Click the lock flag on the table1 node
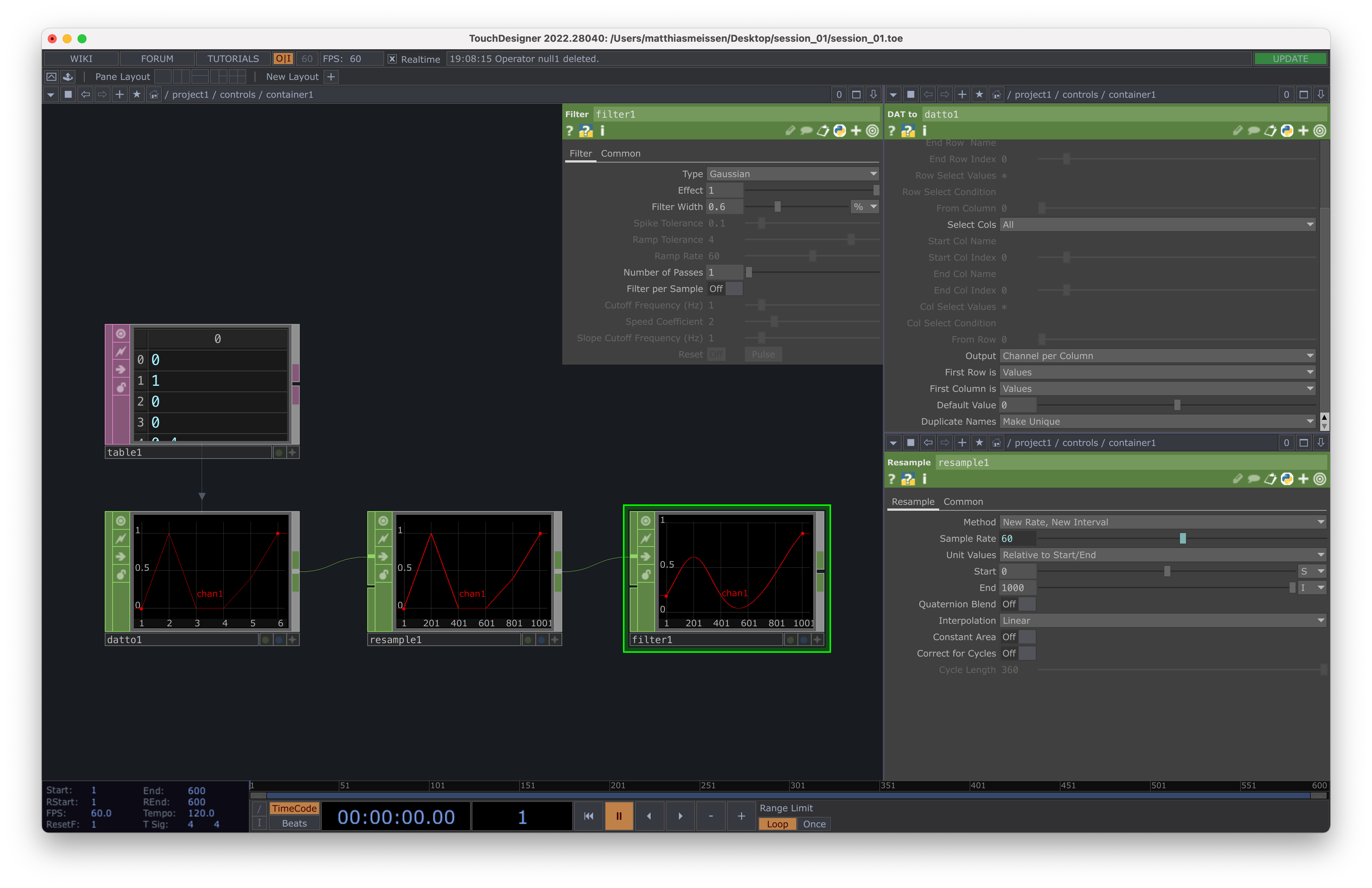 (120, 387)
